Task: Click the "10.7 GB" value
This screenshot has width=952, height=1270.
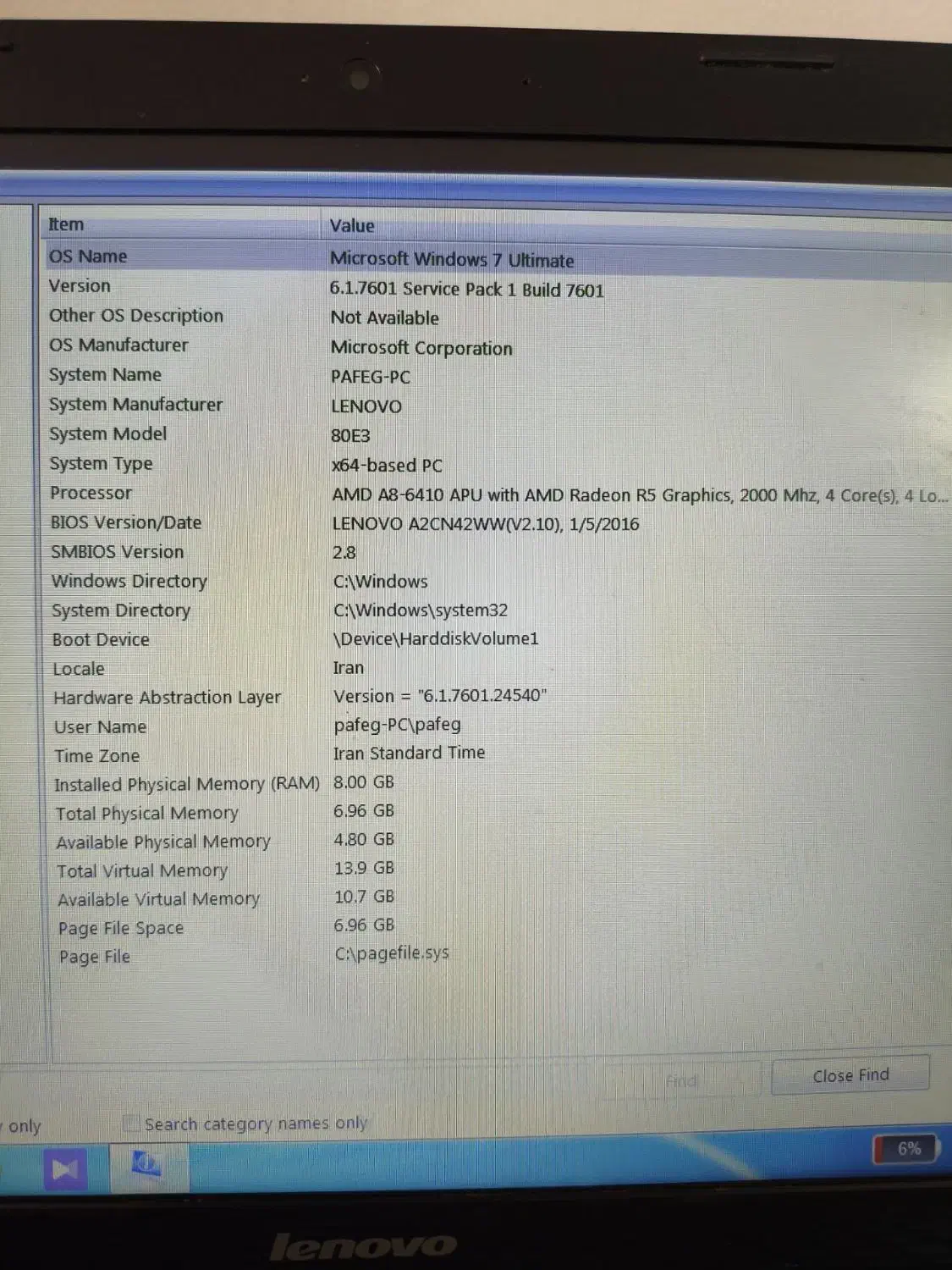Action: (365, 897)
